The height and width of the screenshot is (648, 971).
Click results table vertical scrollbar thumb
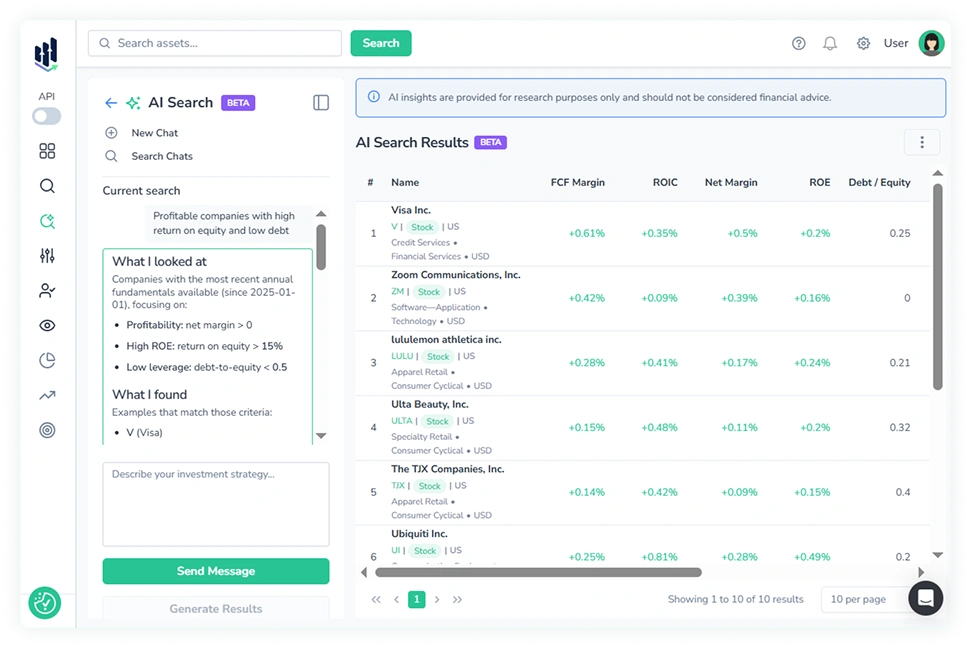[938, 287]
